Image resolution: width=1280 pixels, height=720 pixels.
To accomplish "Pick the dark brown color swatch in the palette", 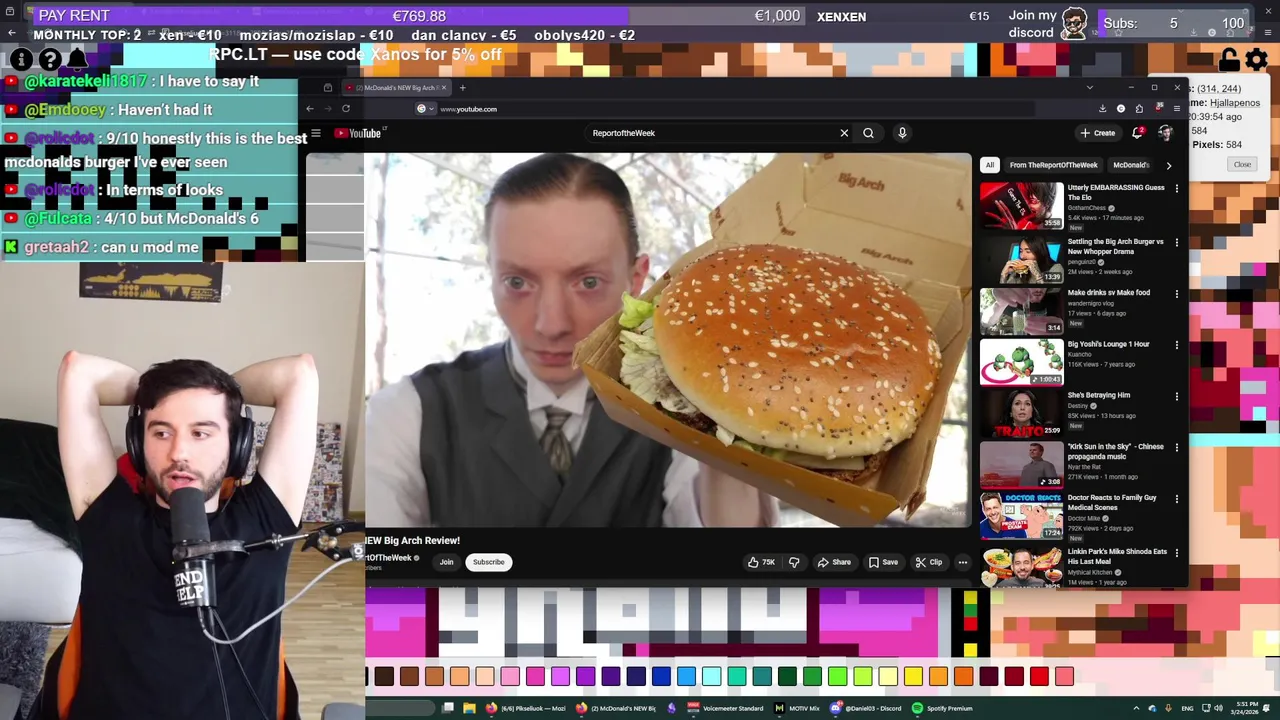I will pos(384,677).
